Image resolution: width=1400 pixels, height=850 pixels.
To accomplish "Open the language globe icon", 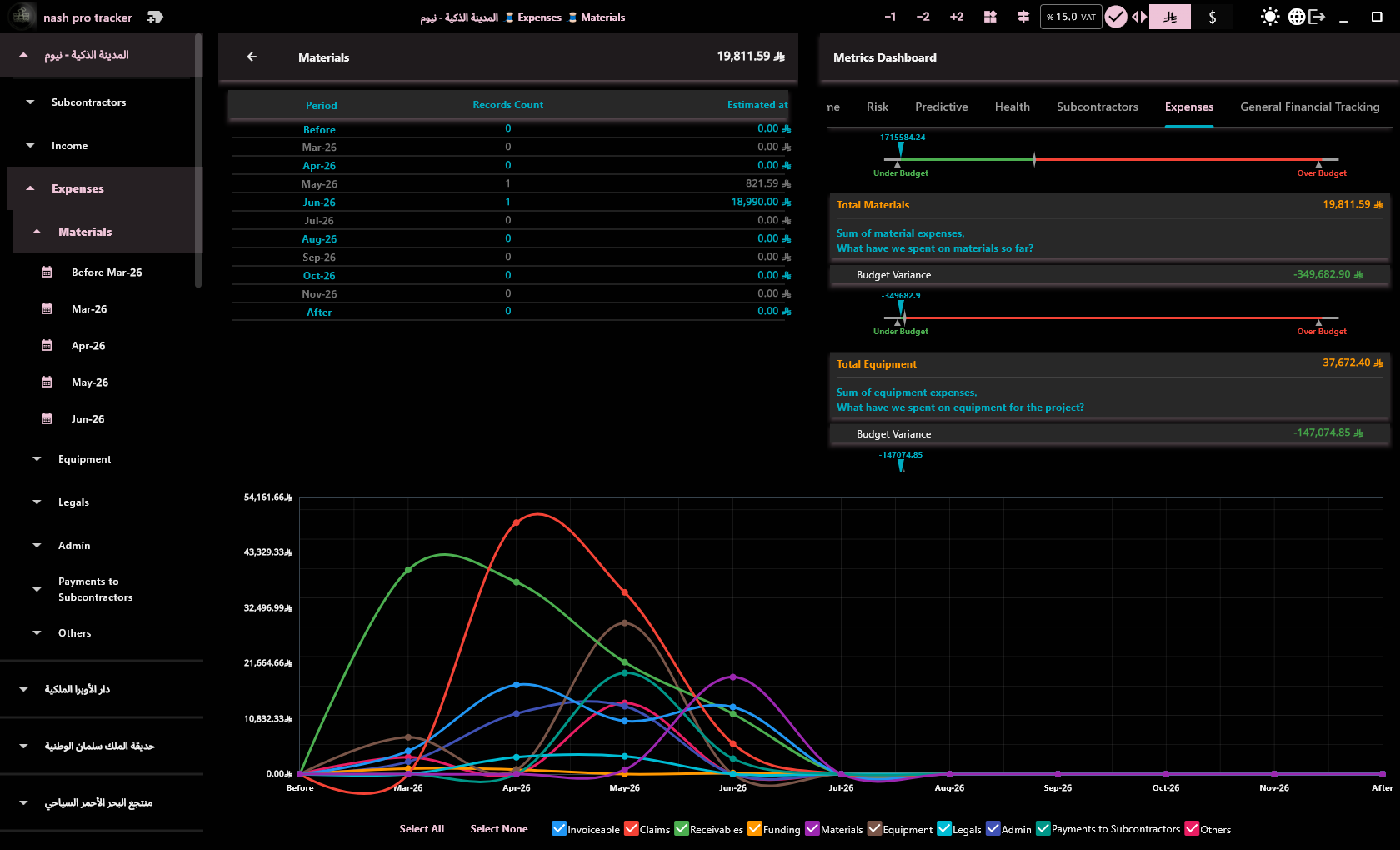I will click(x=1297, y=17).
